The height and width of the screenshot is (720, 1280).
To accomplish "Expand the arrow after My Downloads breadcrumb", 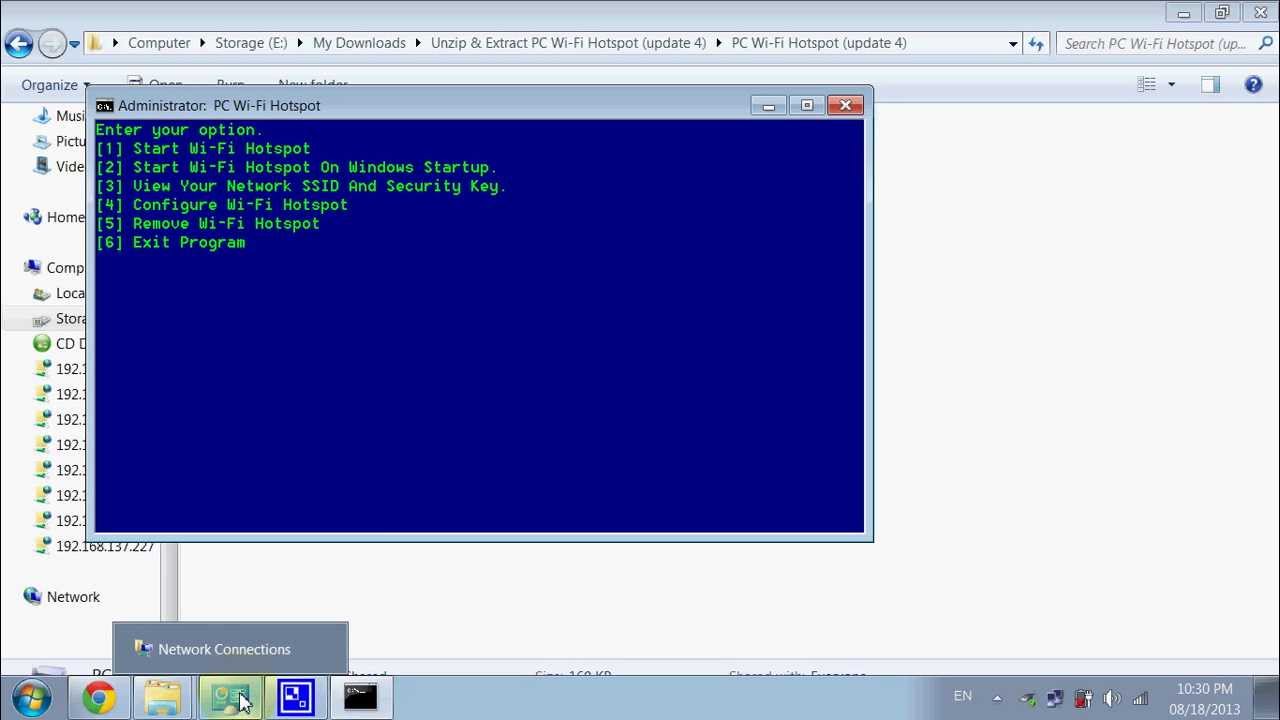I will (x=418, y=43).
